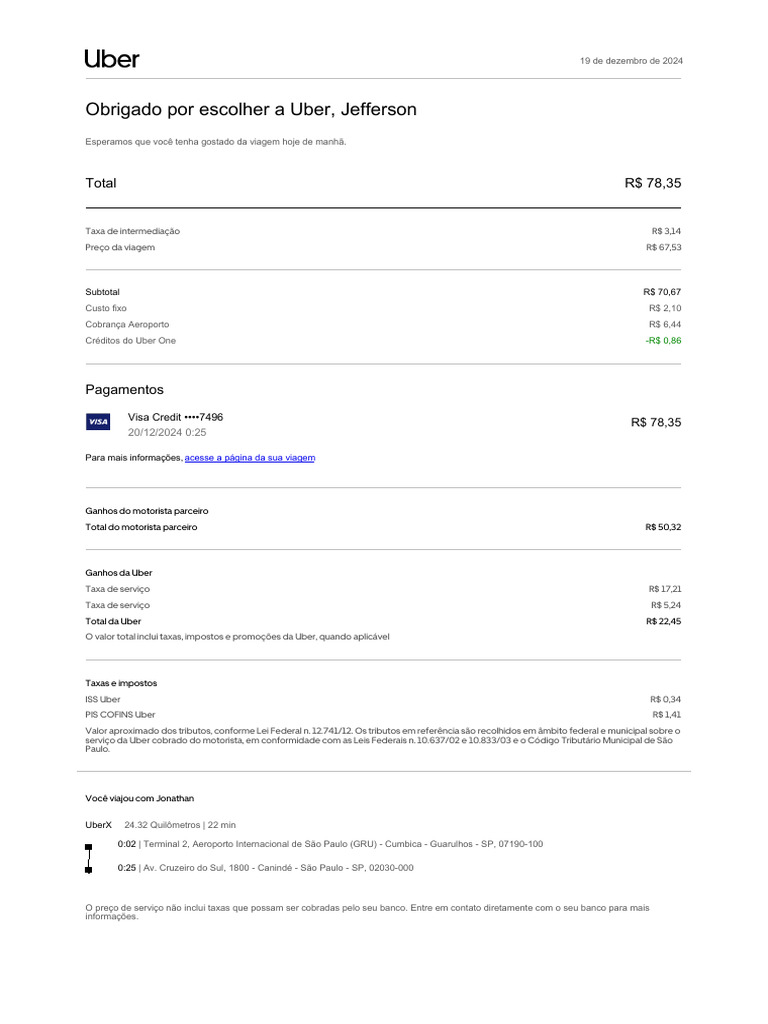Click the payment timestamp 20/12/2024 0:25

tap(167, 433)
